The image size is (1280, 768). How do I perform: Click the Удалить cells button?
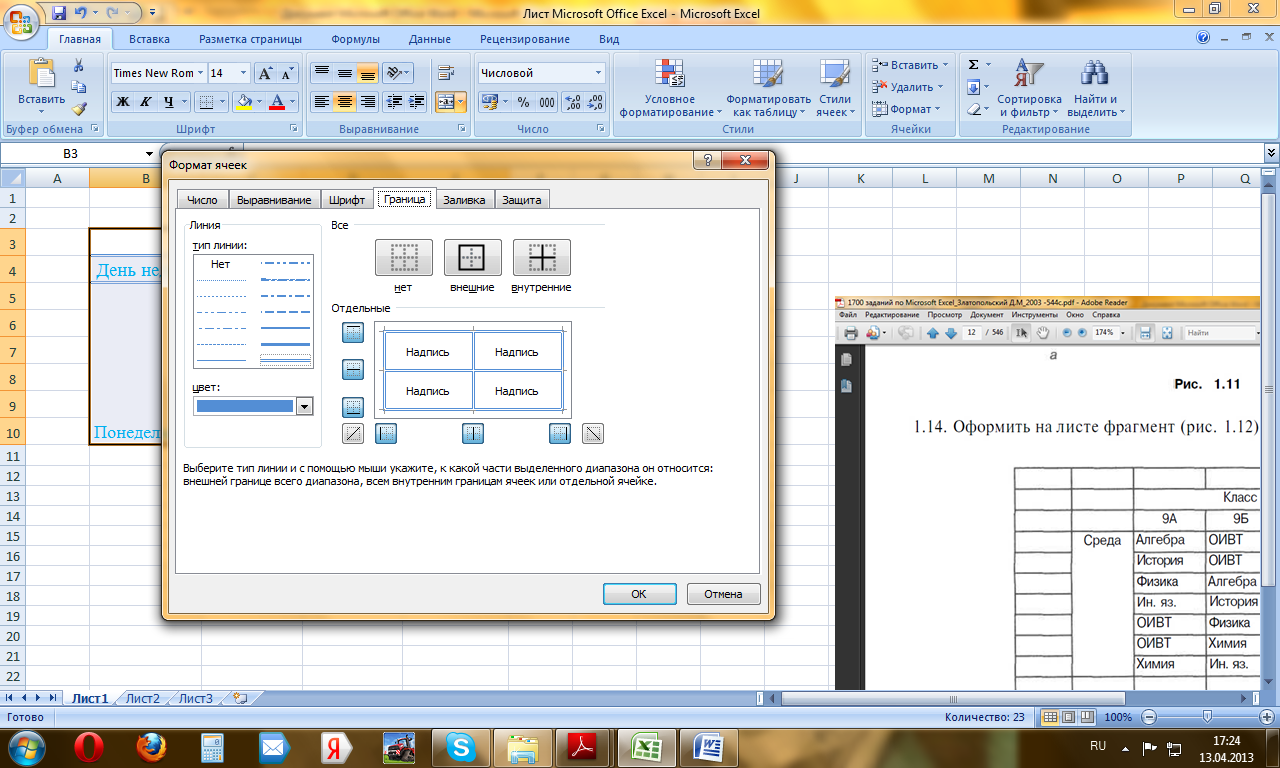click(x=905, y=87)
